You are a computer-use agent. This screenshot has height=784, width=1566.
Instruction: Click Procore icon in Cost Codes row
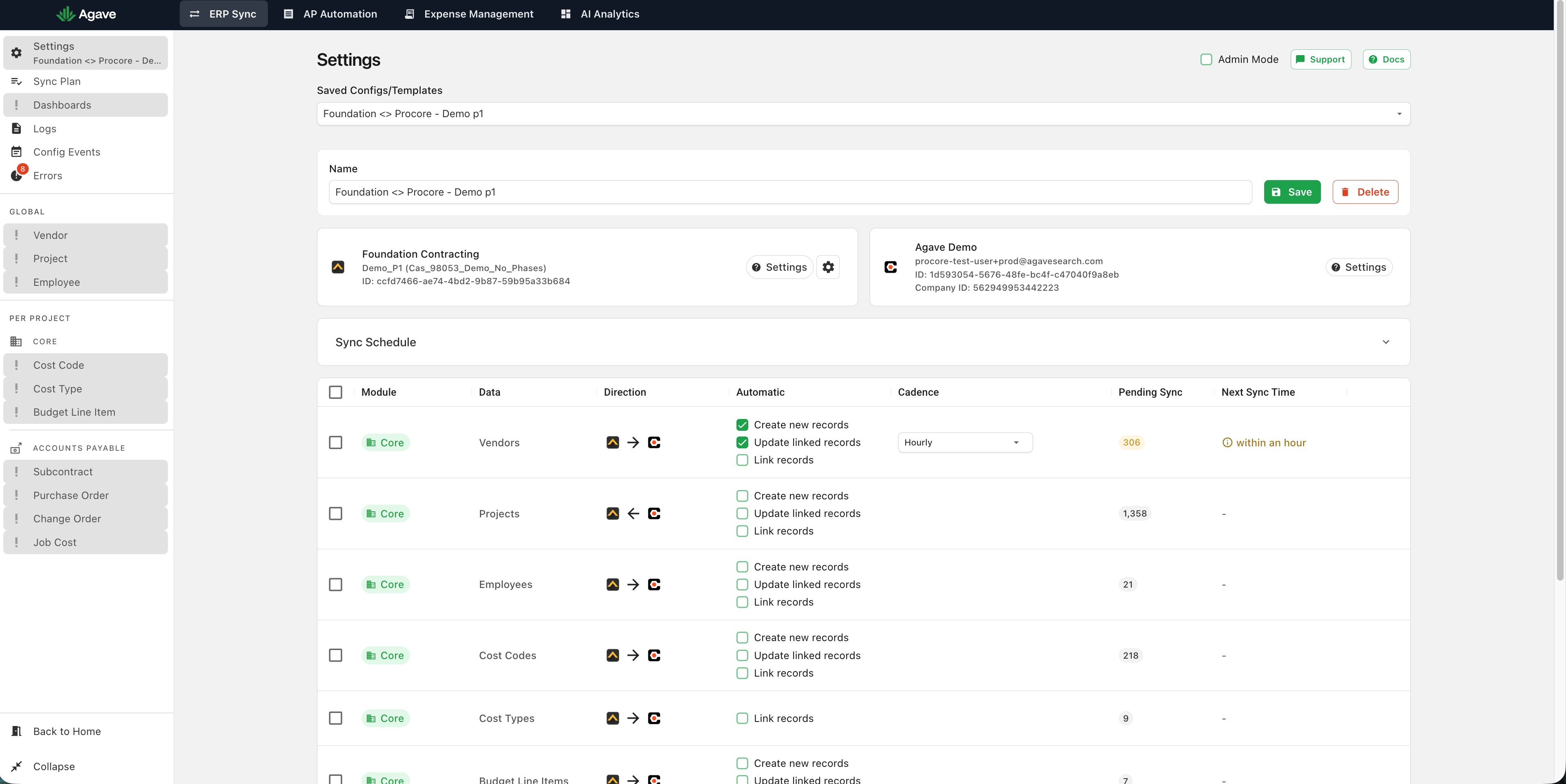[654, 655]
